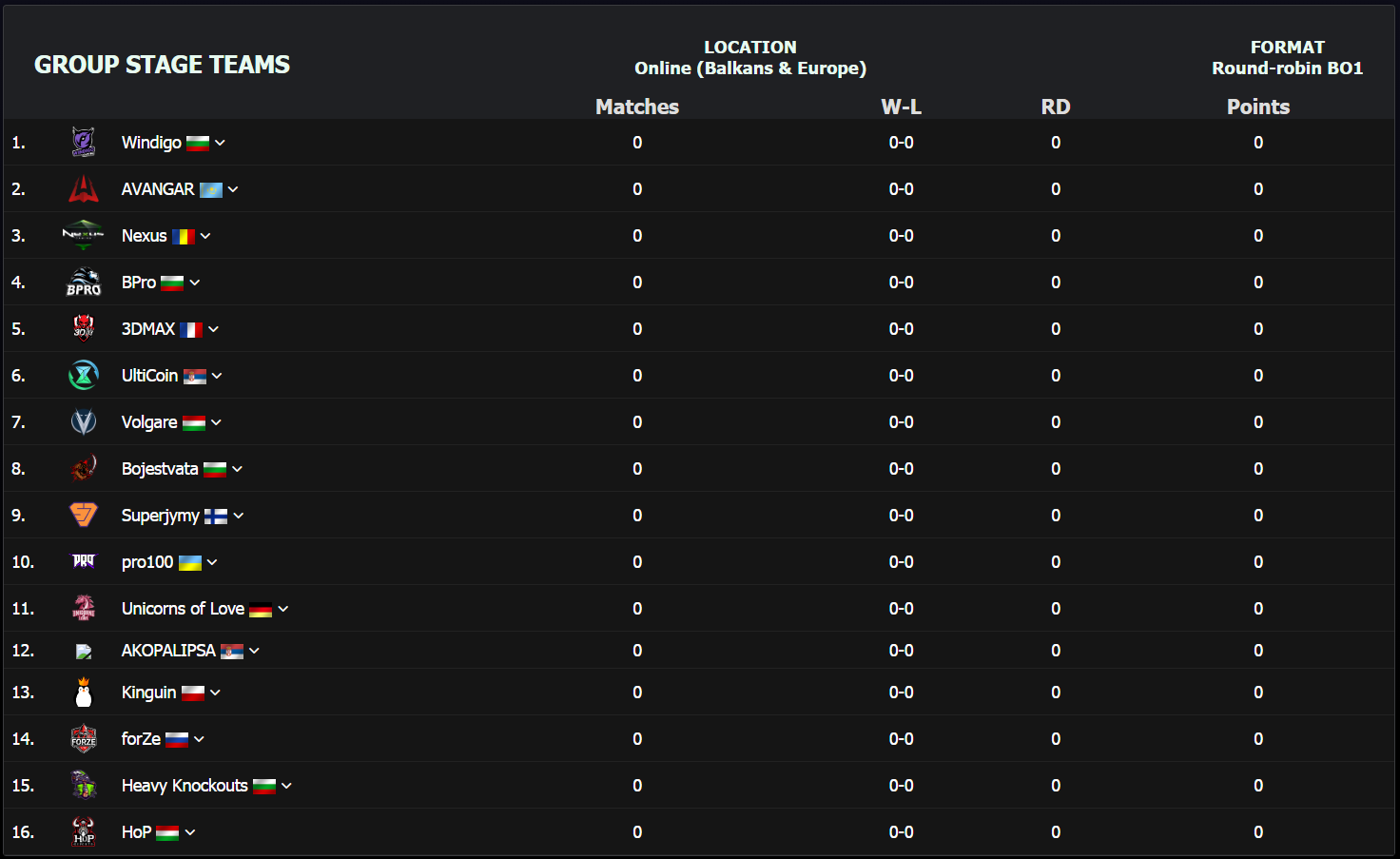Click the Points column header
The width and height of the screenshot is (1400, 859).
click(x=1258, y=107)
